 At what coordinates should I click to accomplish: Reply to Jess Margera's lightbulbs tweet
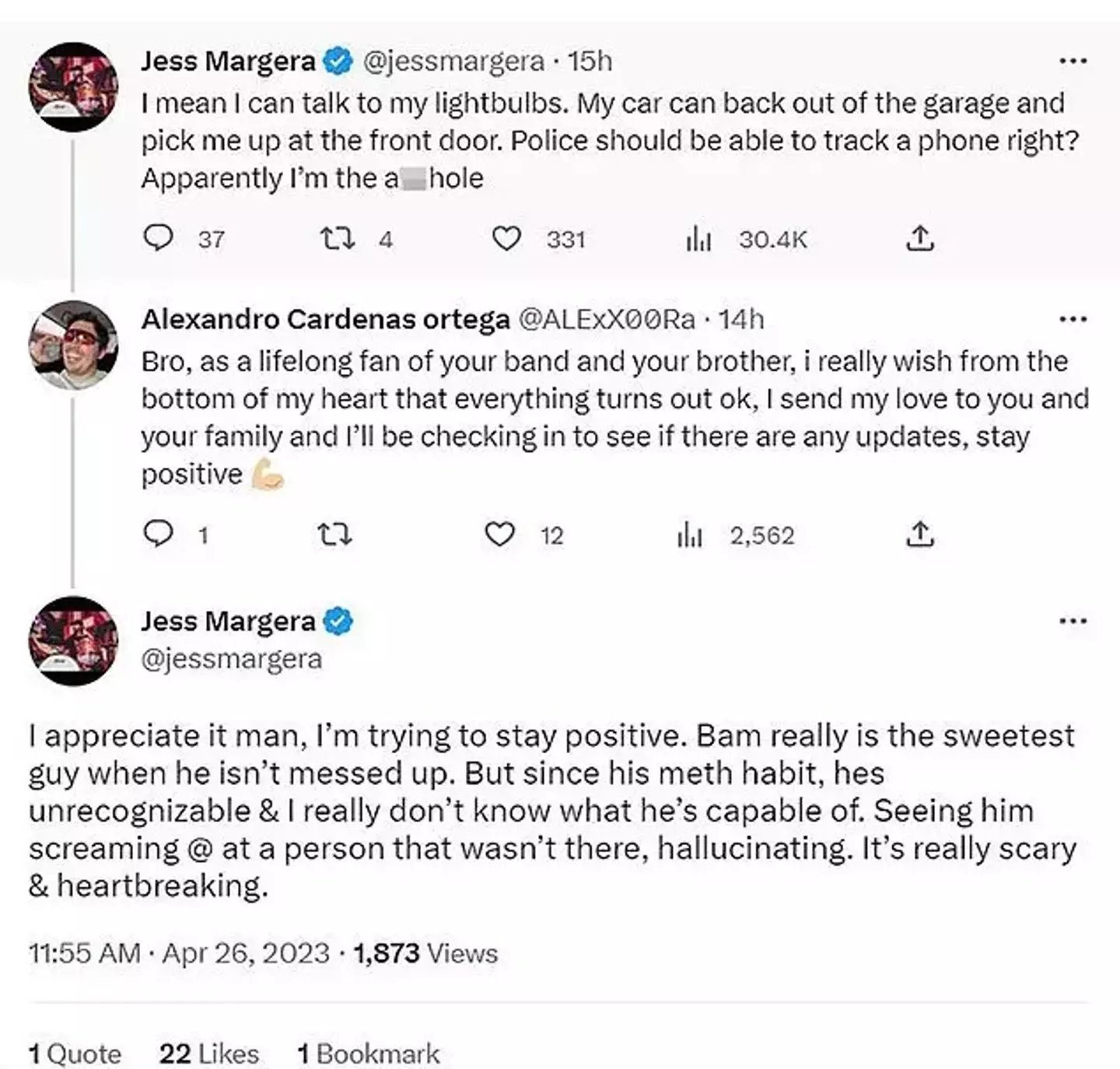coord(159,238)
